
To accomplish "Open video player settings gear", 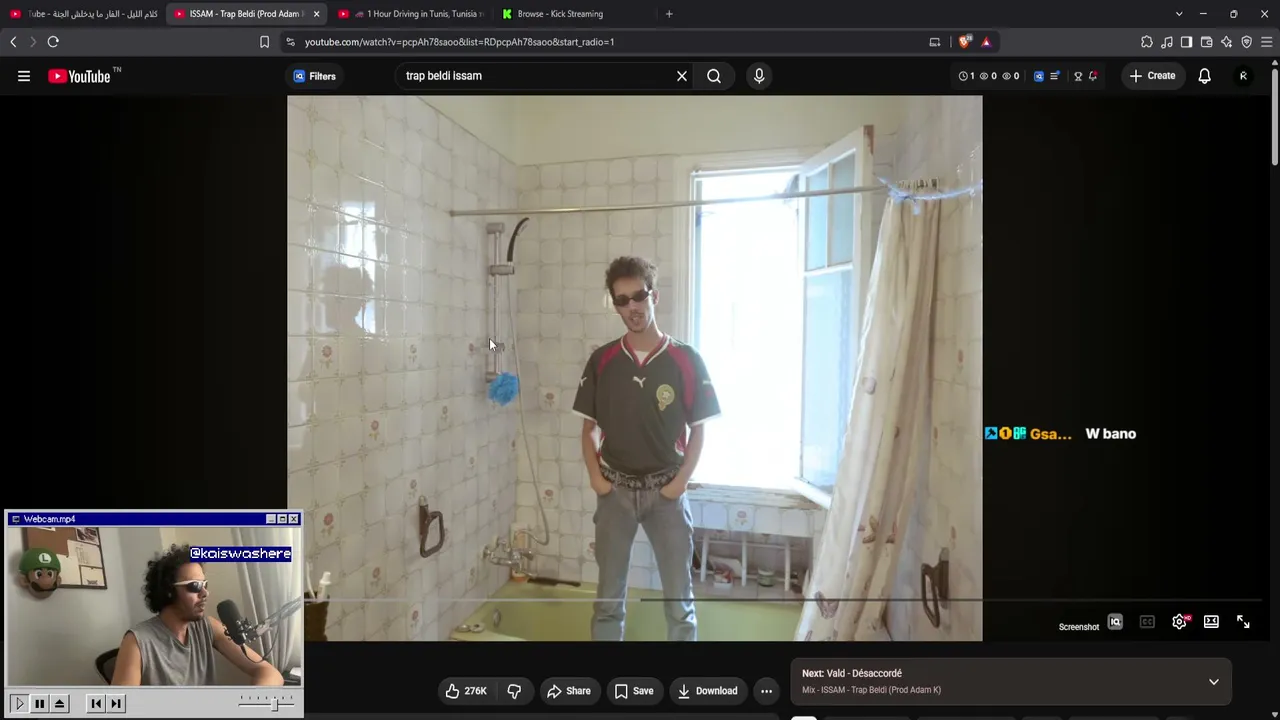I will click(x=1180, y=622).
